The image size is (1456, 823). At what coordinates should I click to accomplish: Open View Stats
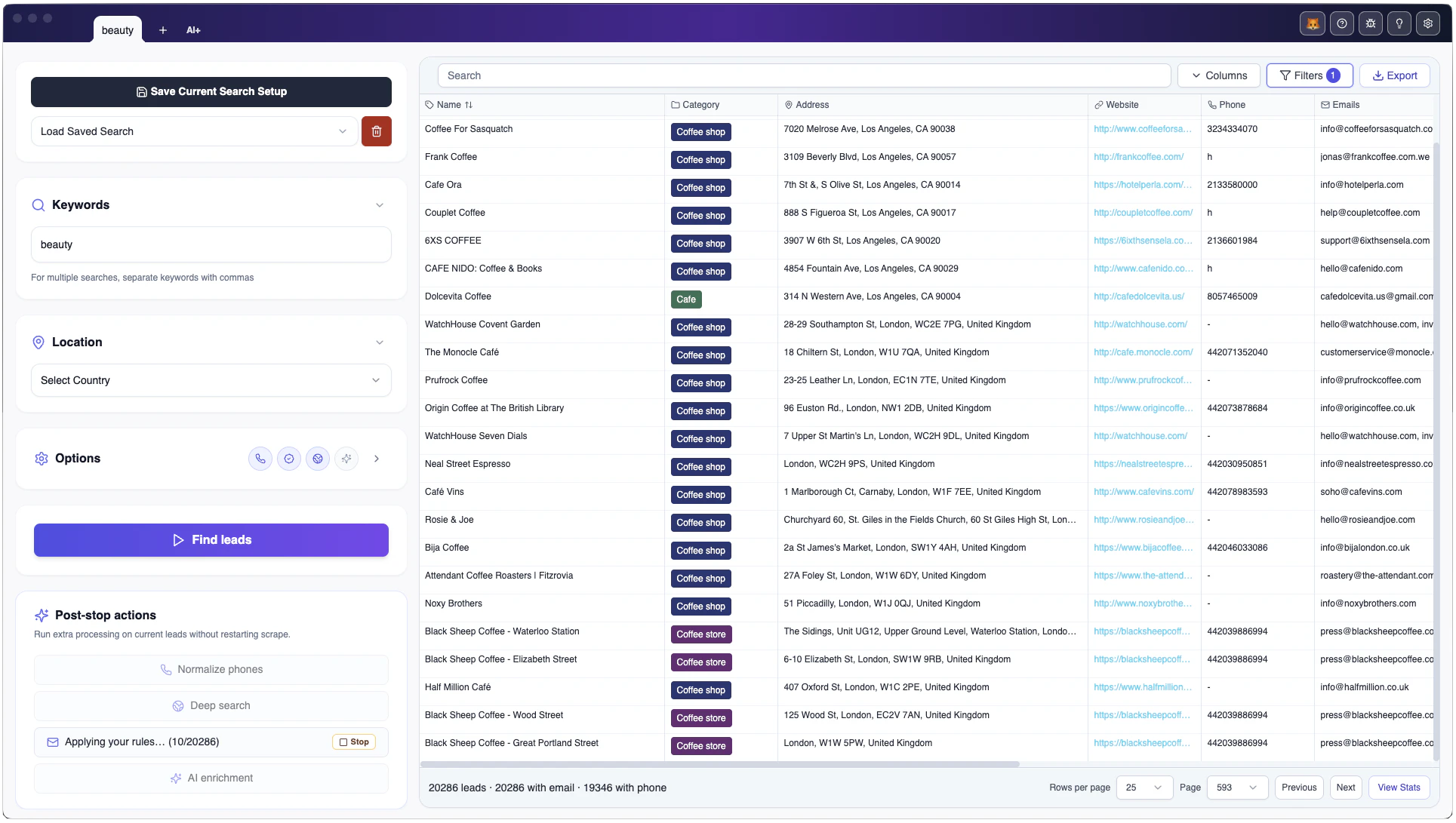coord(1399,788)
